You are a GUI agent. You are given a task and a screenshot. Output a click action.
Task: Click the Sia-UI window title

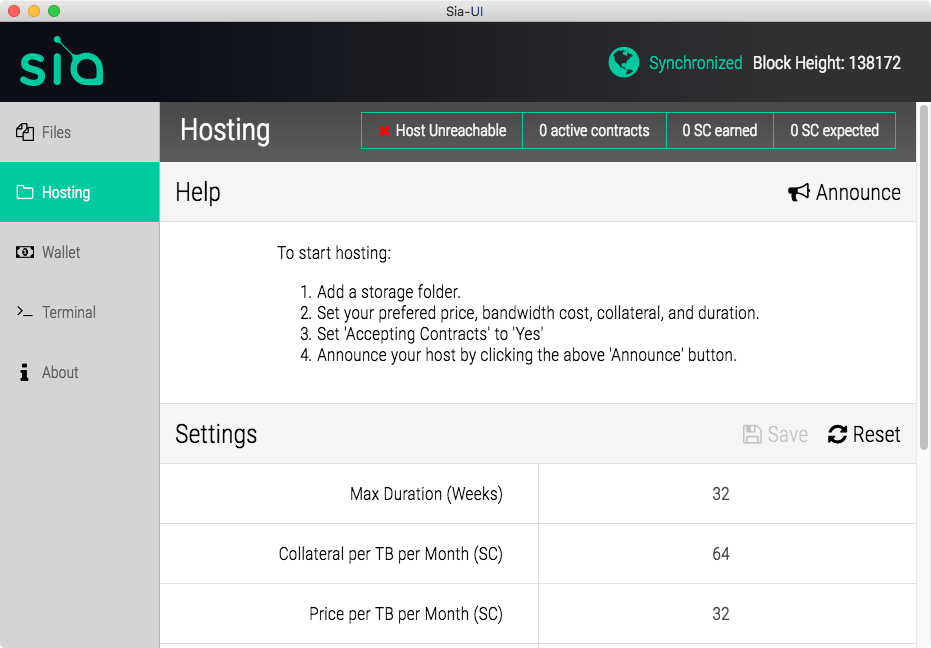pos(465,11)
